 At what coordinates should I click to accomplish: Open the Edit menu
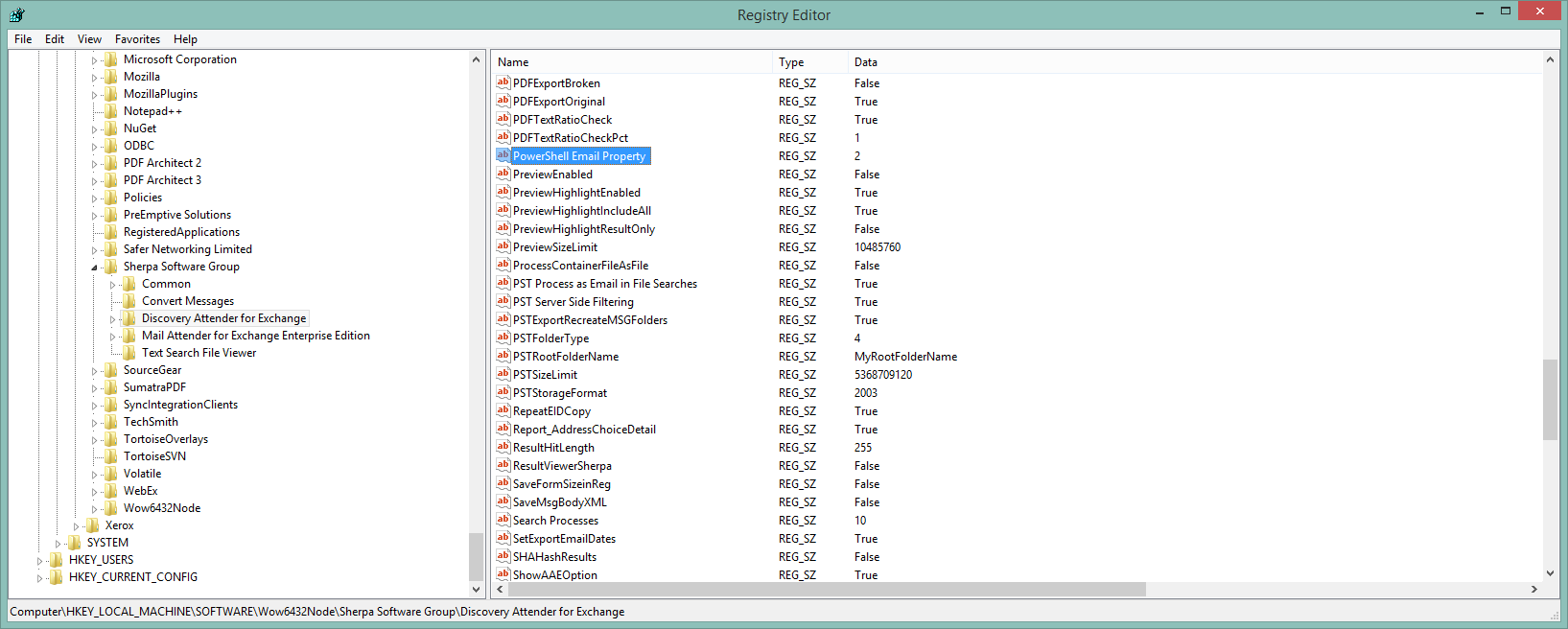[x=55, y=39]
